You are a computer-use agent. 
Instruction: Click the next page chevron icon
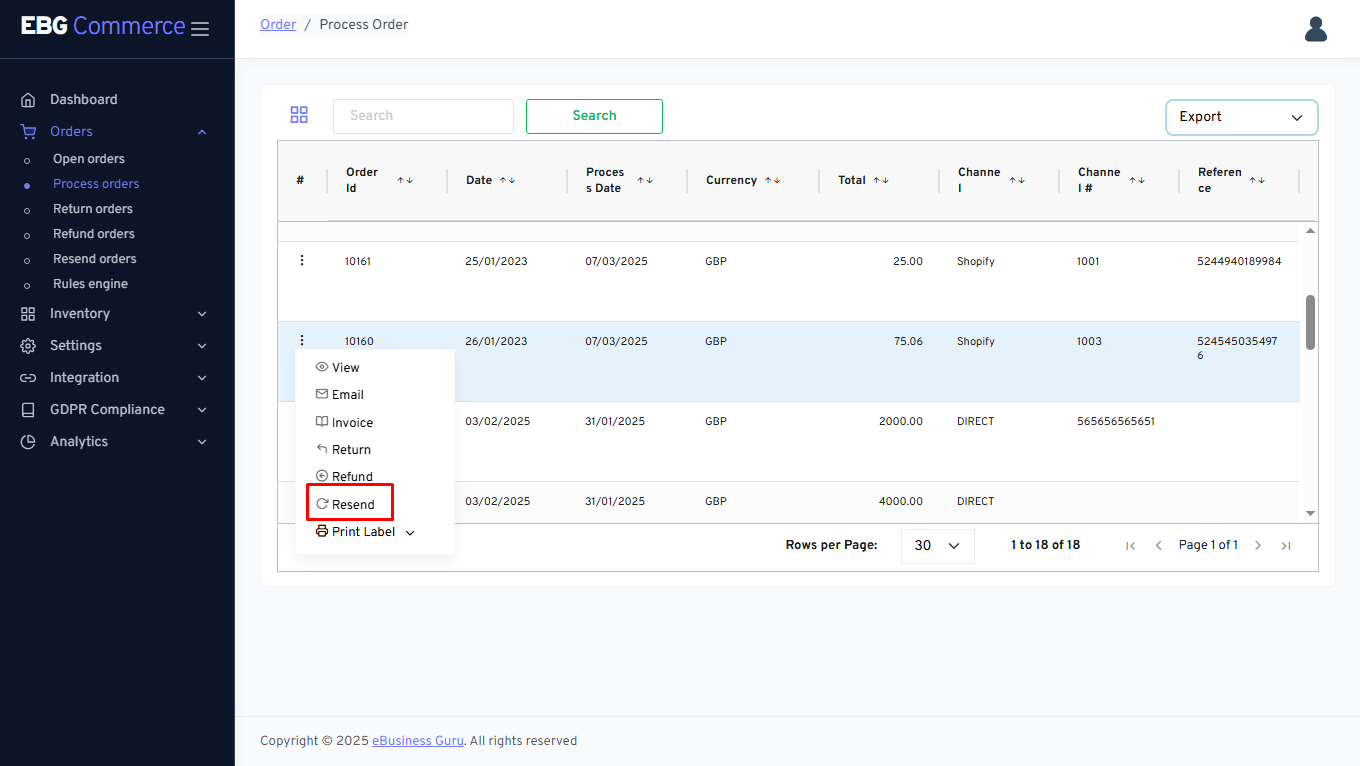click(1258, 545)
